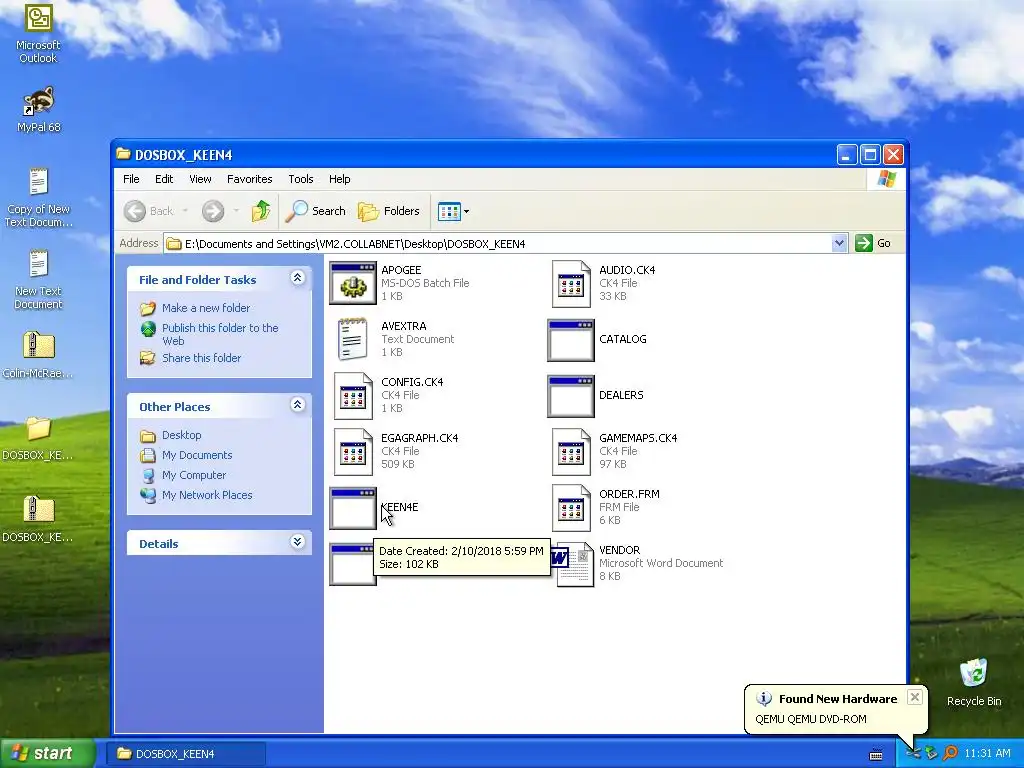
Task: Click the Go button beside address bar
Action: click(874, 244)
